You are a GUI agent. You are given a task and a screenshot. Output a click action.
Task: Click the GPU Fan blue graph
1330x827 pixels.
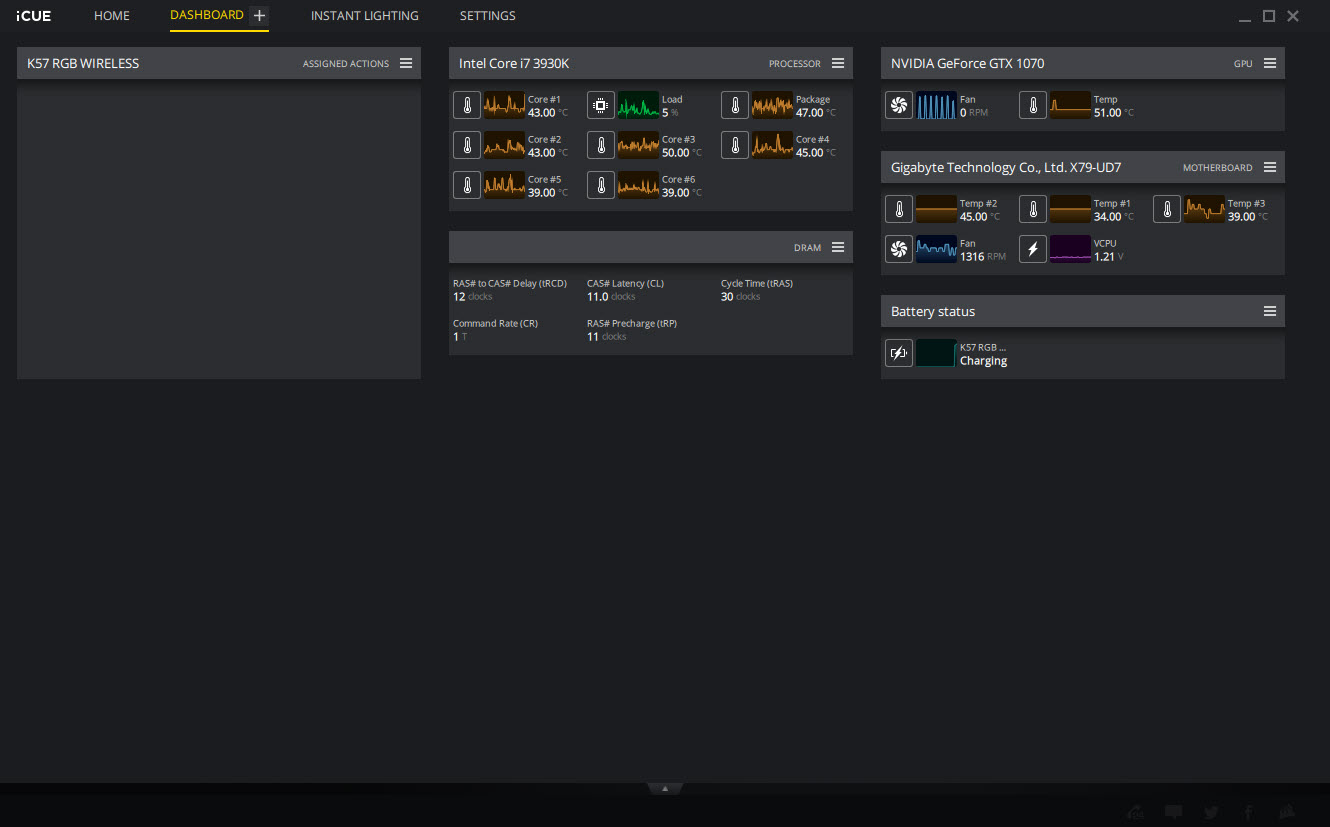[x=936, y=105]
